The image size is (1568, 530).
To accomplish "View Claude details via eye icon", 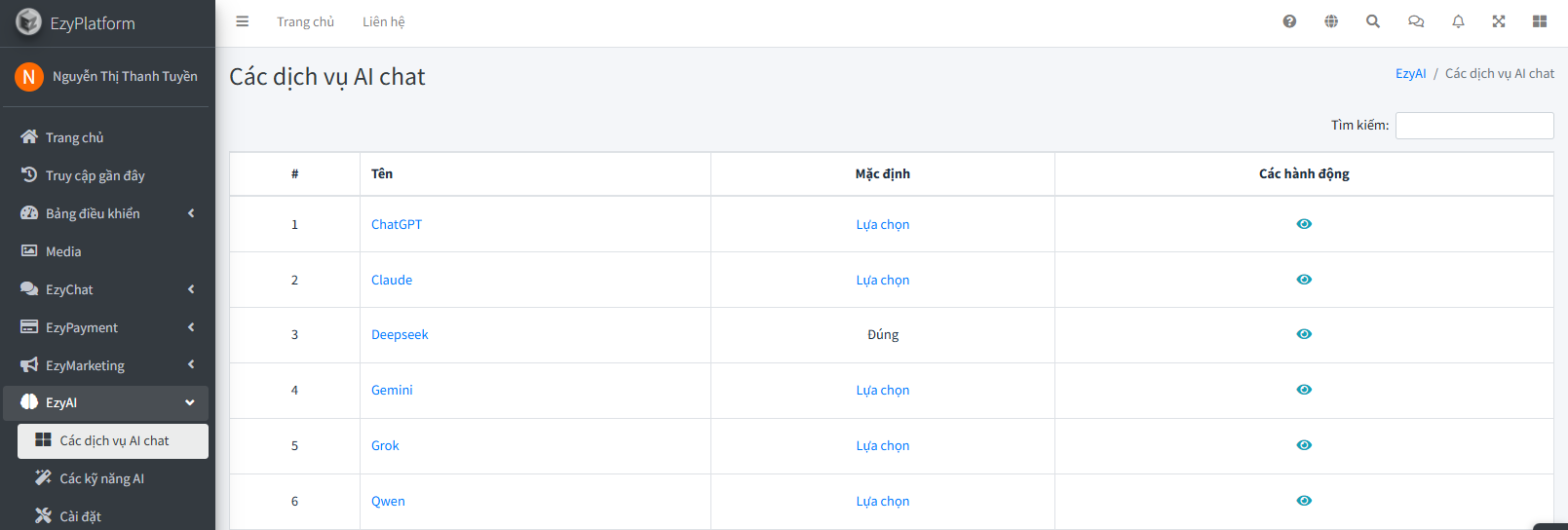I will (x=1304, y=280).
